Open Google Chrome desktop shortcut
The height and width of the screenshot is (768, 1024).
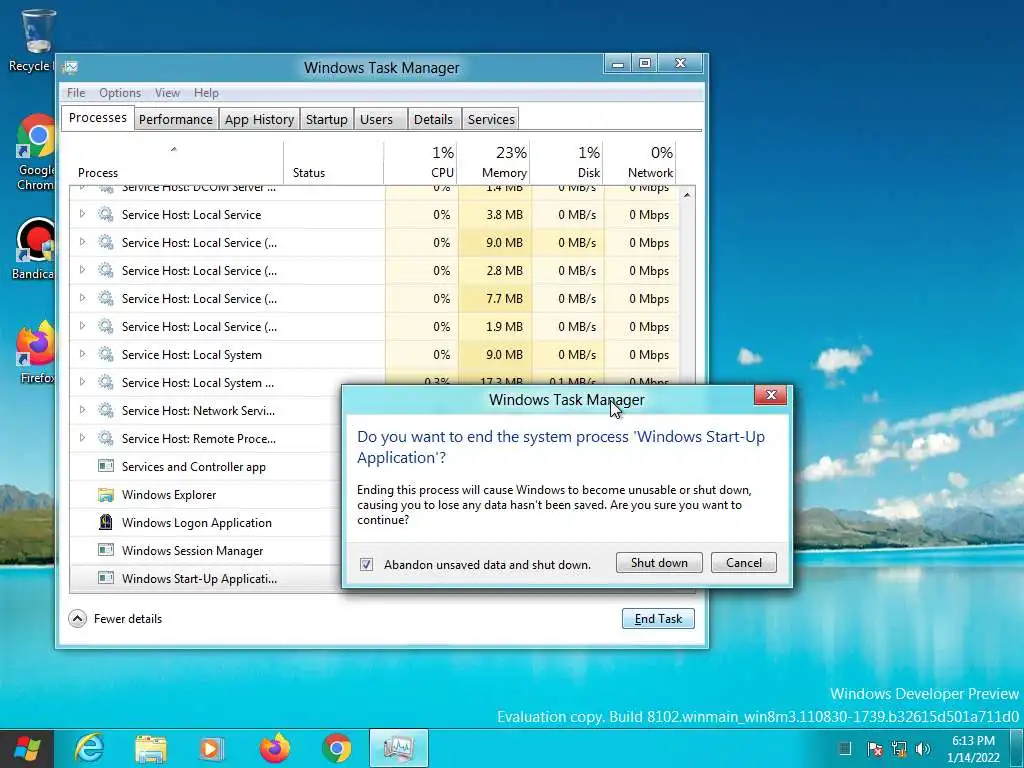tap(37, 152)
